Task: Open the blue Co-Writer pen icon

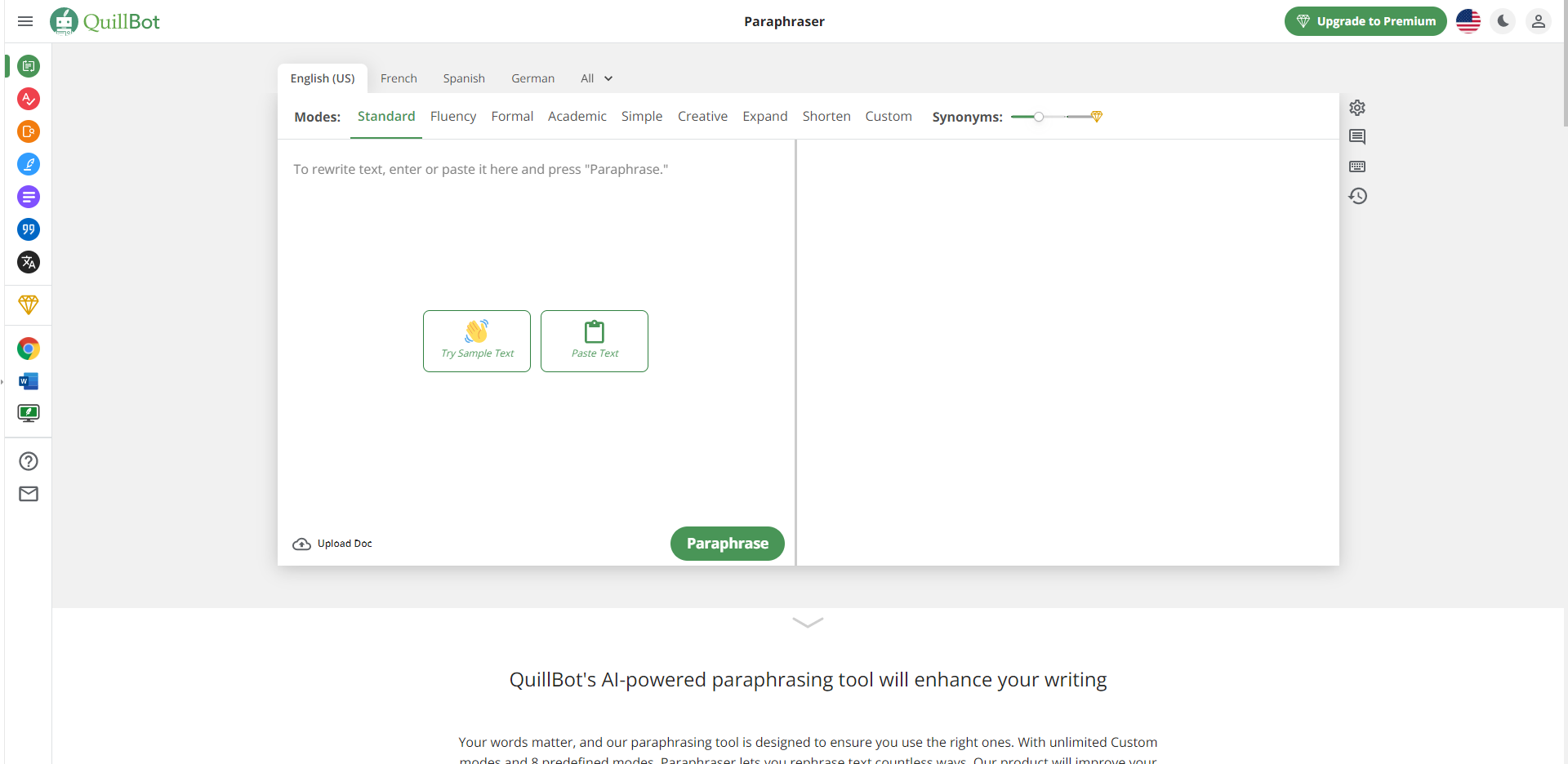Action: pyautogui.click(x=29, y=164)
